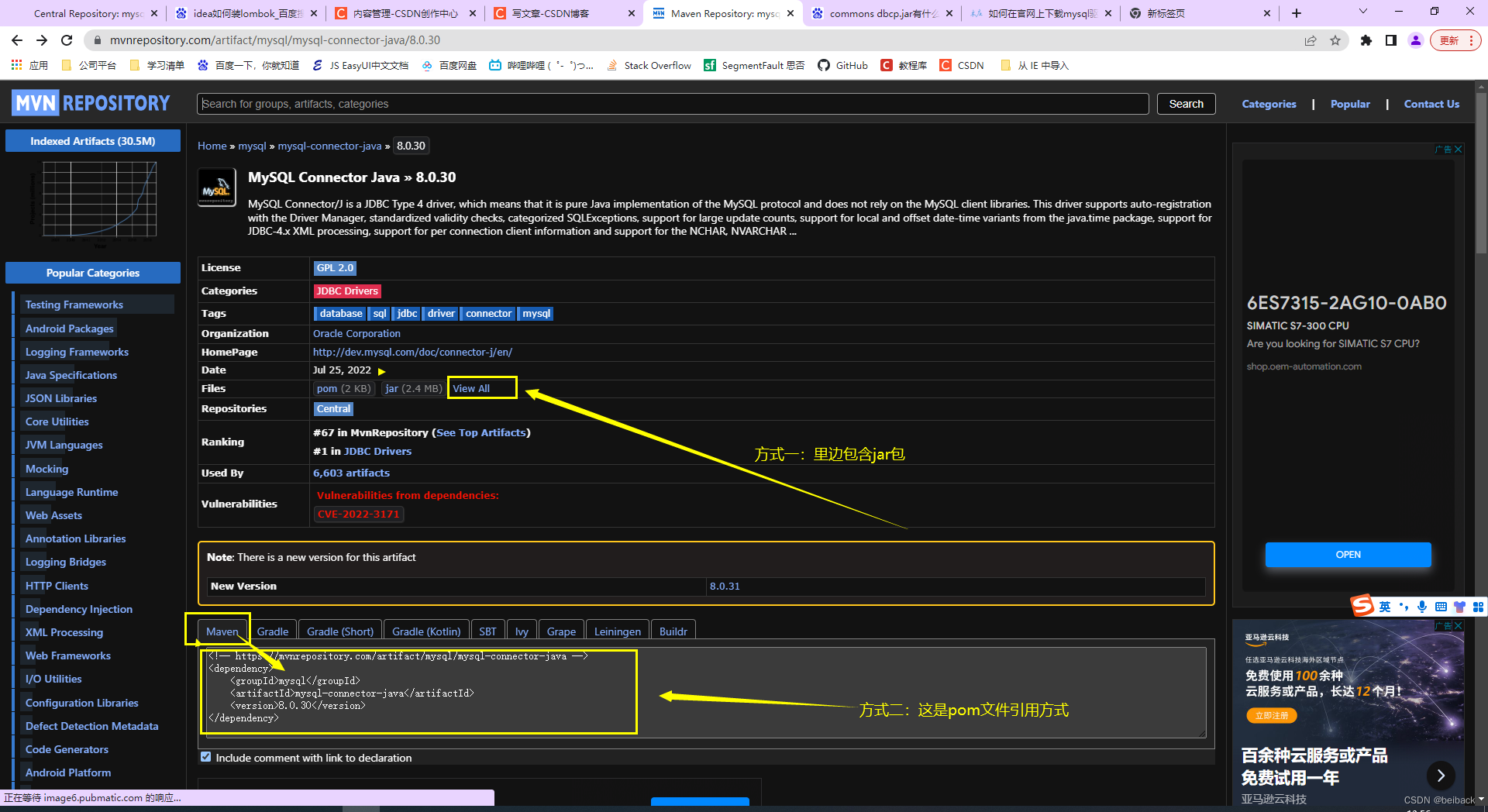
Task: Open the Contact Us link
Action: [1431, 104]
